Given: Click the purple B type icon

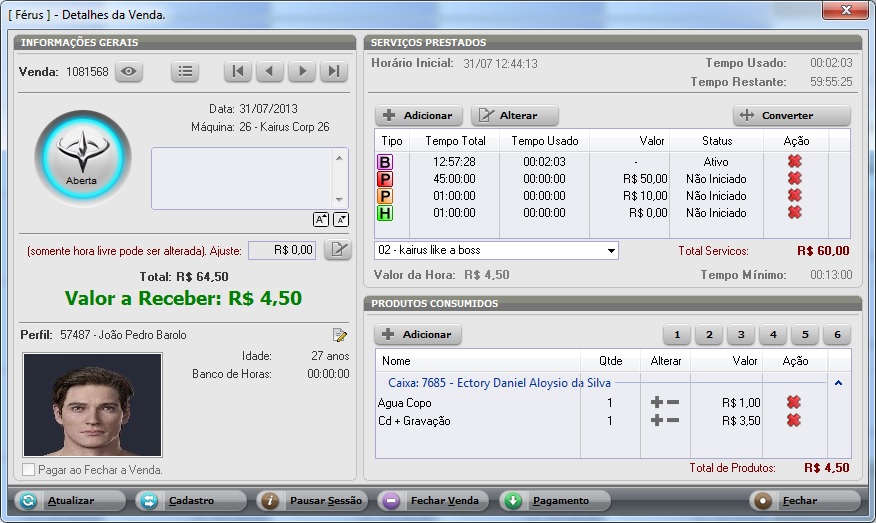Looking at the screenshot, I should pyautogui.click(x=385, y=162).
